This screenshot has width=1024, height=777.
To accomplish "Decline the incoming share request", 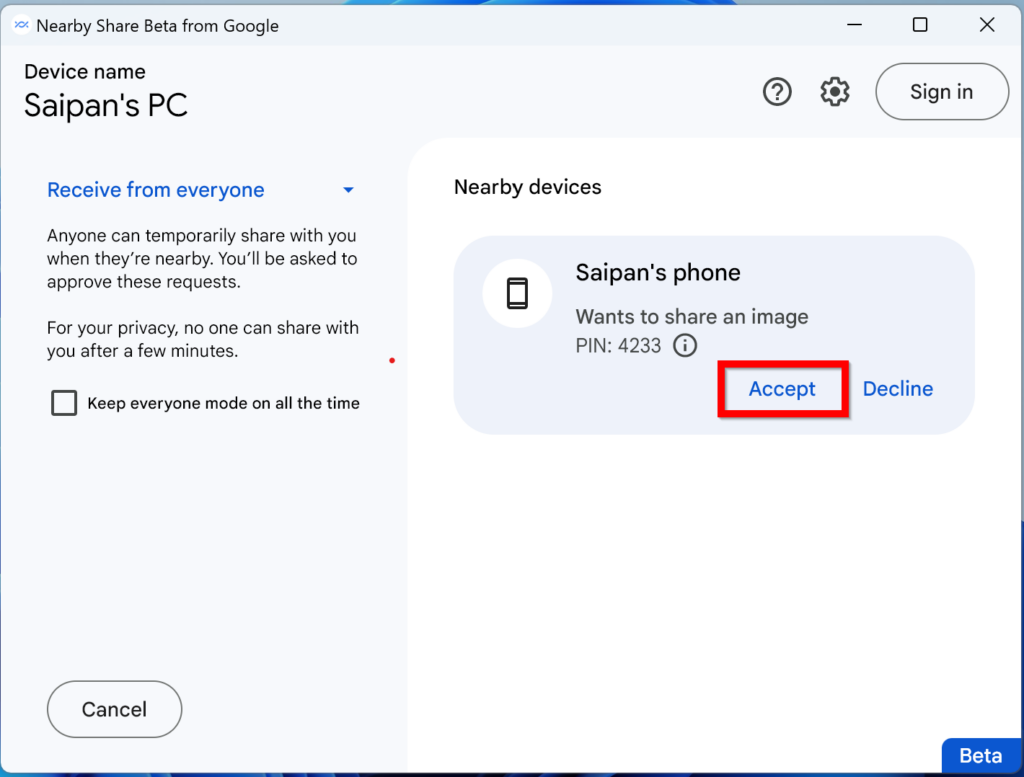I will [897, 389].
